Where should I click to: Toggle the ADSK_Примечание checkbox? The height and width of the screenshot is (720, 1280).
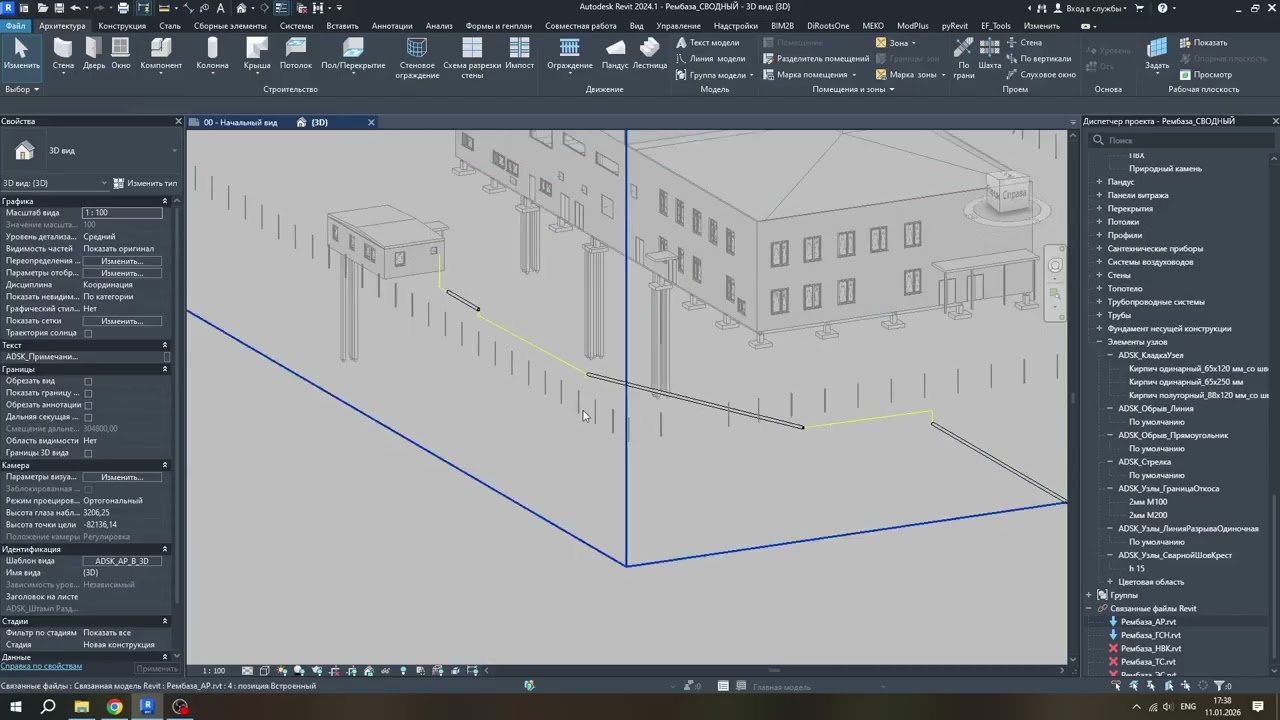[x=166, y=357]
